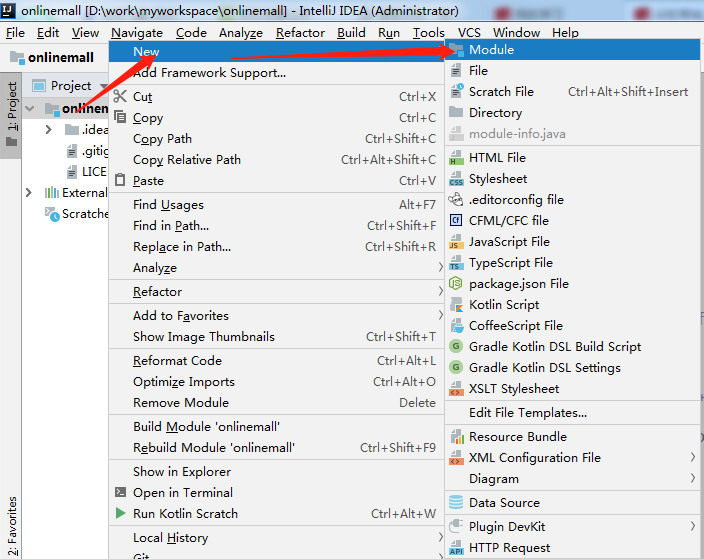The height and width of the screenshot is (559, 704).
Task: Click the onlinemall breadcrumb in navigation bar
Action: coord(52,57)
